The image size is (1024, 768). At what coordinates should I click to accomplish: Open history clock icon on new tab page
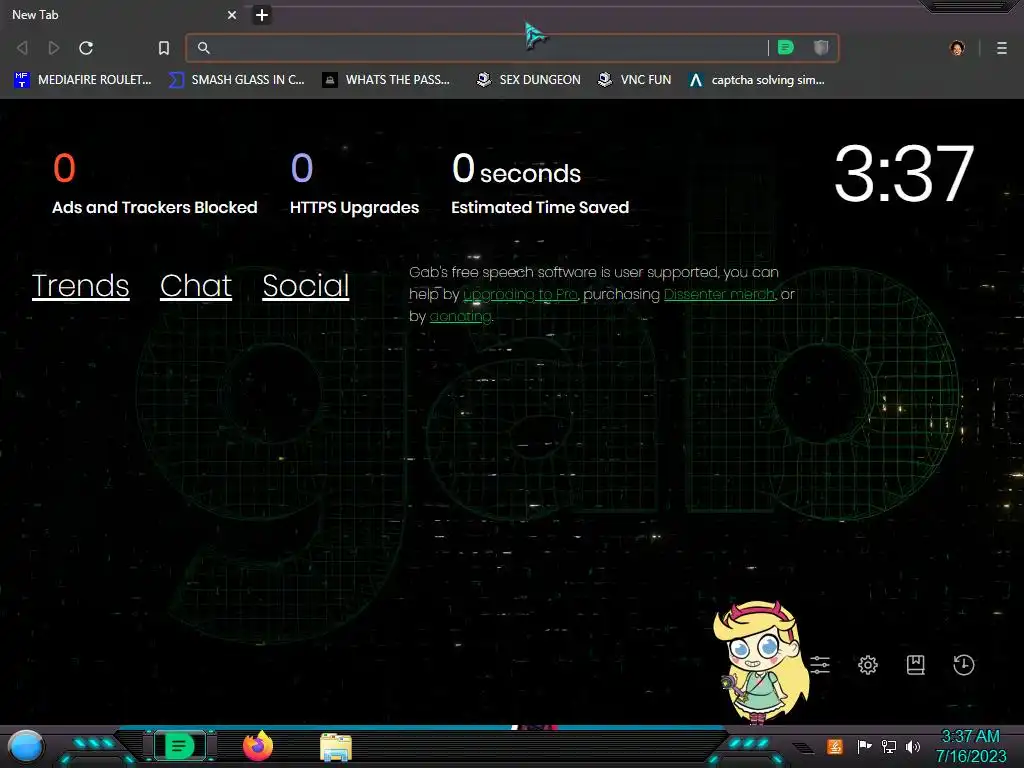(x=964, y=665)
